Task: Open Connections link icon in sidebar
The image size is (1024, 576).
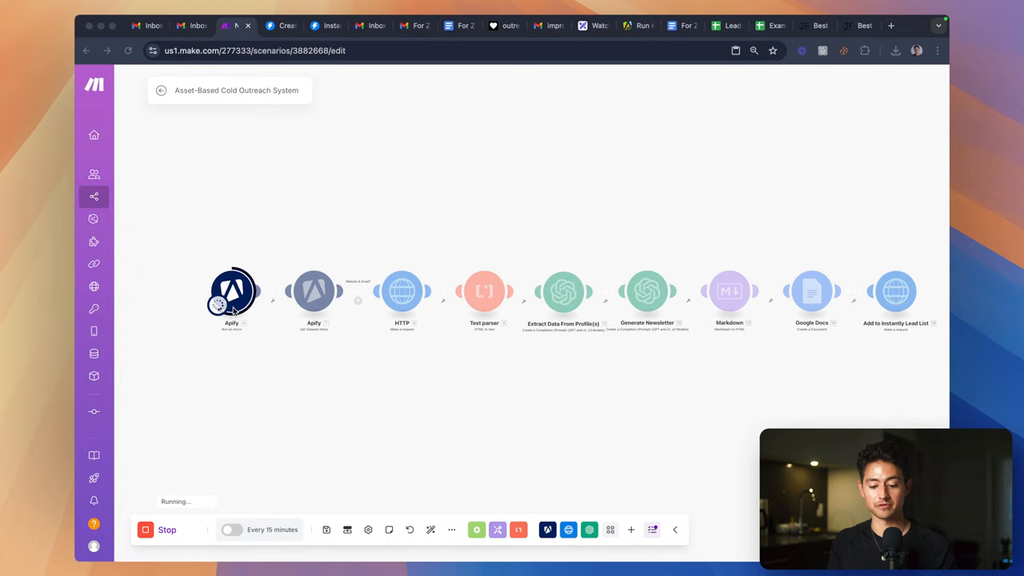Action: pyautogui.click(x=94, y=264)
